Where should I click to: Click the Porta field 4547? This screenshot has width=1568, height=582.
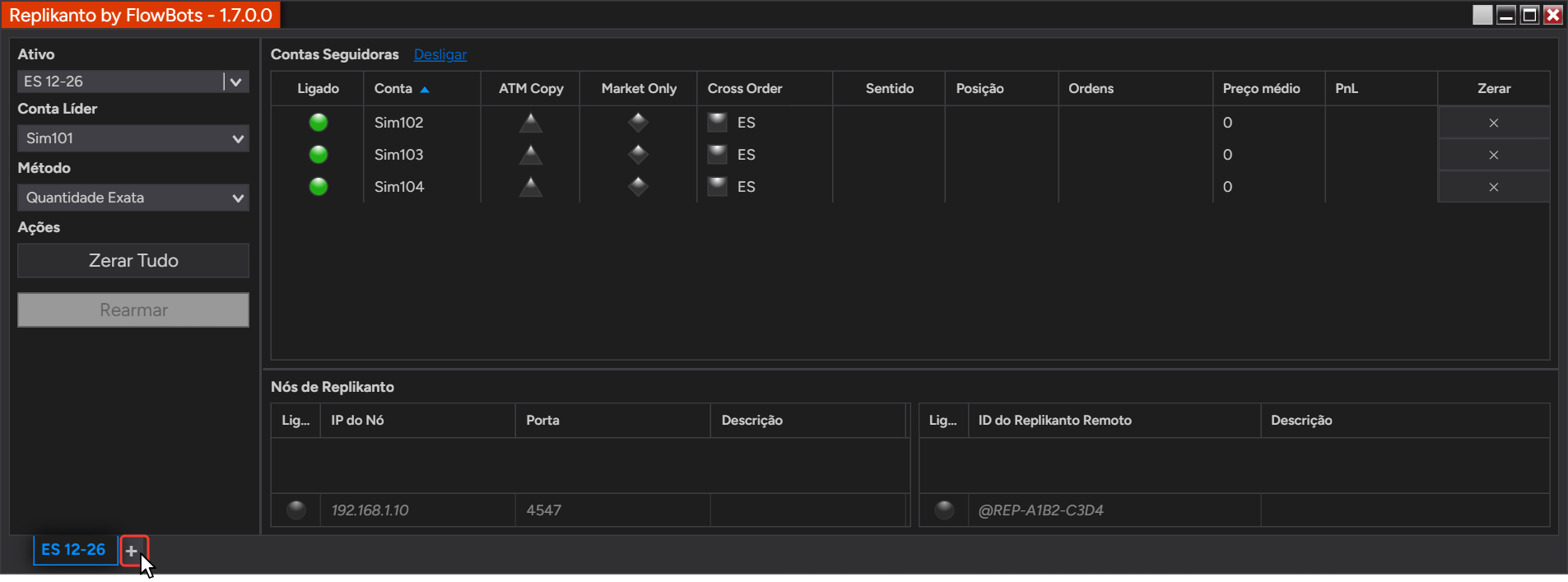(612, 510)
